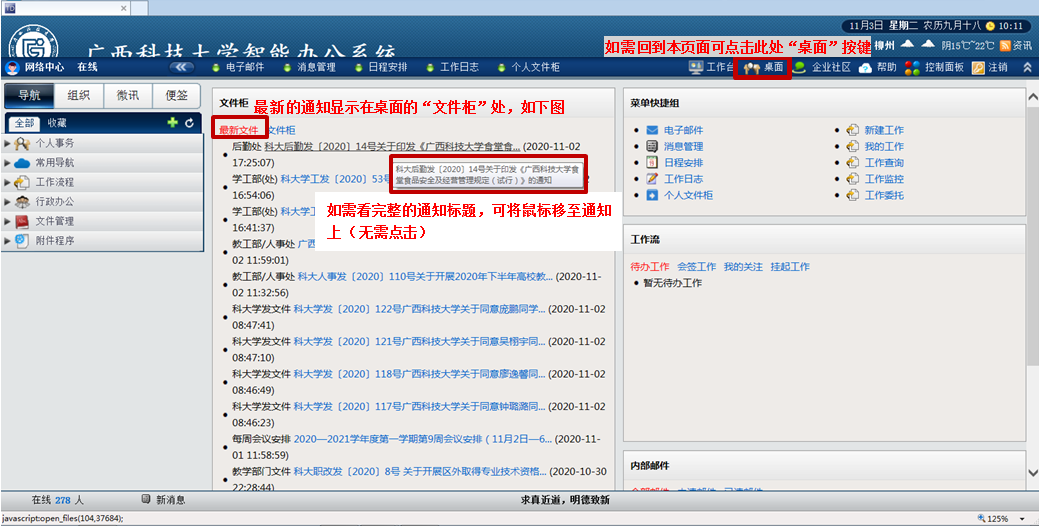The width and height of the screenshot is (1039, 526).
Task: Open 企业社区 from the top toolbar
Action: click(823, 68)
